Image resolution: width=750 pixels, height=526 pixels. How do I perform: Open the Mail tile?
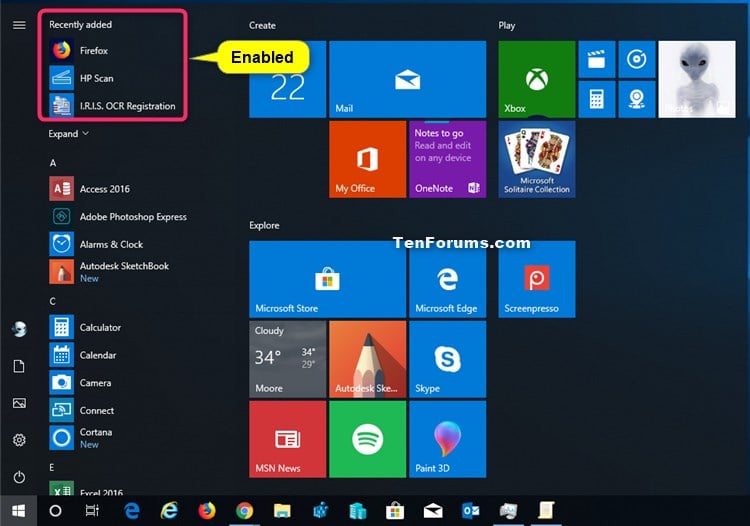click(x=408, y=79)
